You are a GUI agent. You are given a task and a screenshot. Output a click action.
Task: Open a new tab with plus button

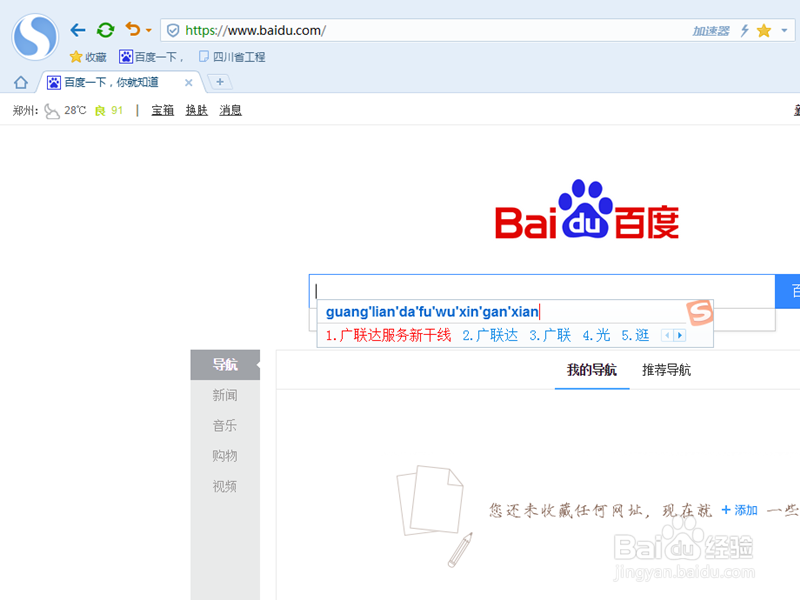[220, 82]
